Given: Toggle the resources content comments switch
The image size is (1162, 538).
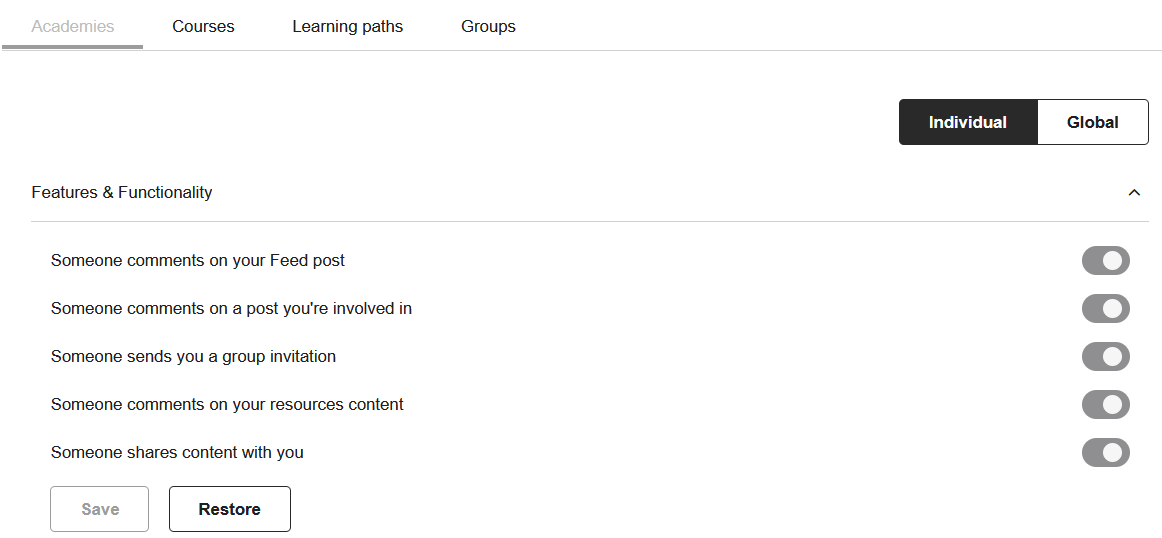Looking at the screenshot, I should 1106,405.
